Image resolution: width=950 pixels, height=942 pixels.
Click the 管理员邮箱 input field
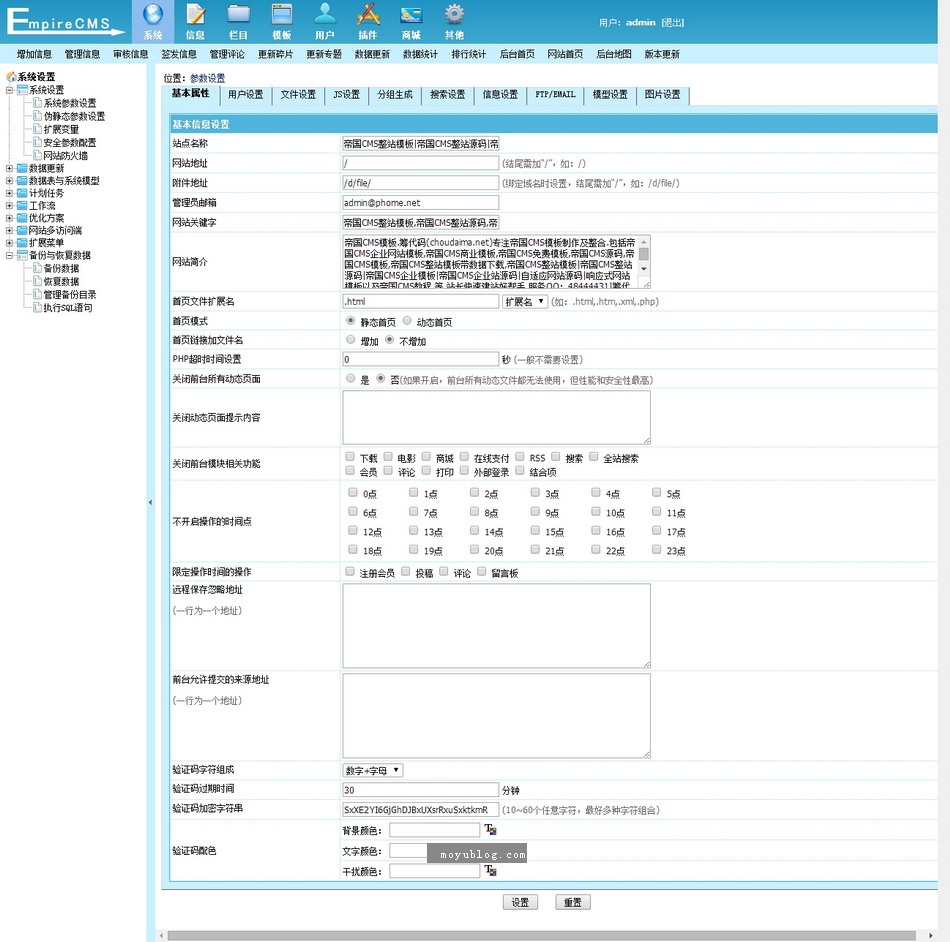point(420,202)
